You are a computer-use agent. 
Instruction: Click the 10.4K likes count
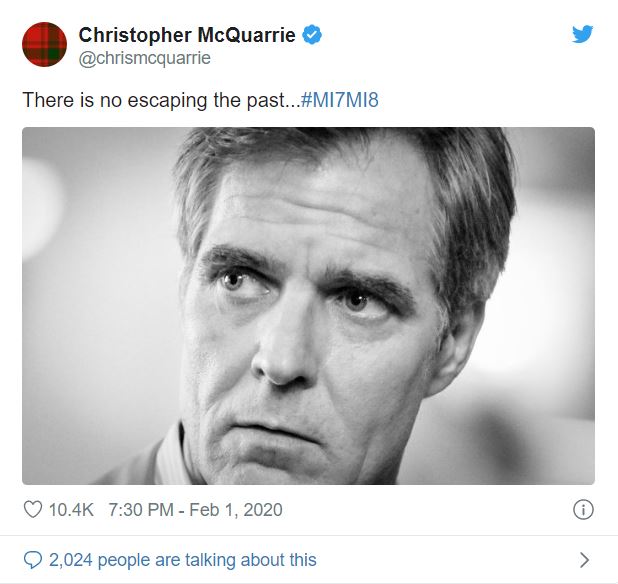click(x=73, y=510)
